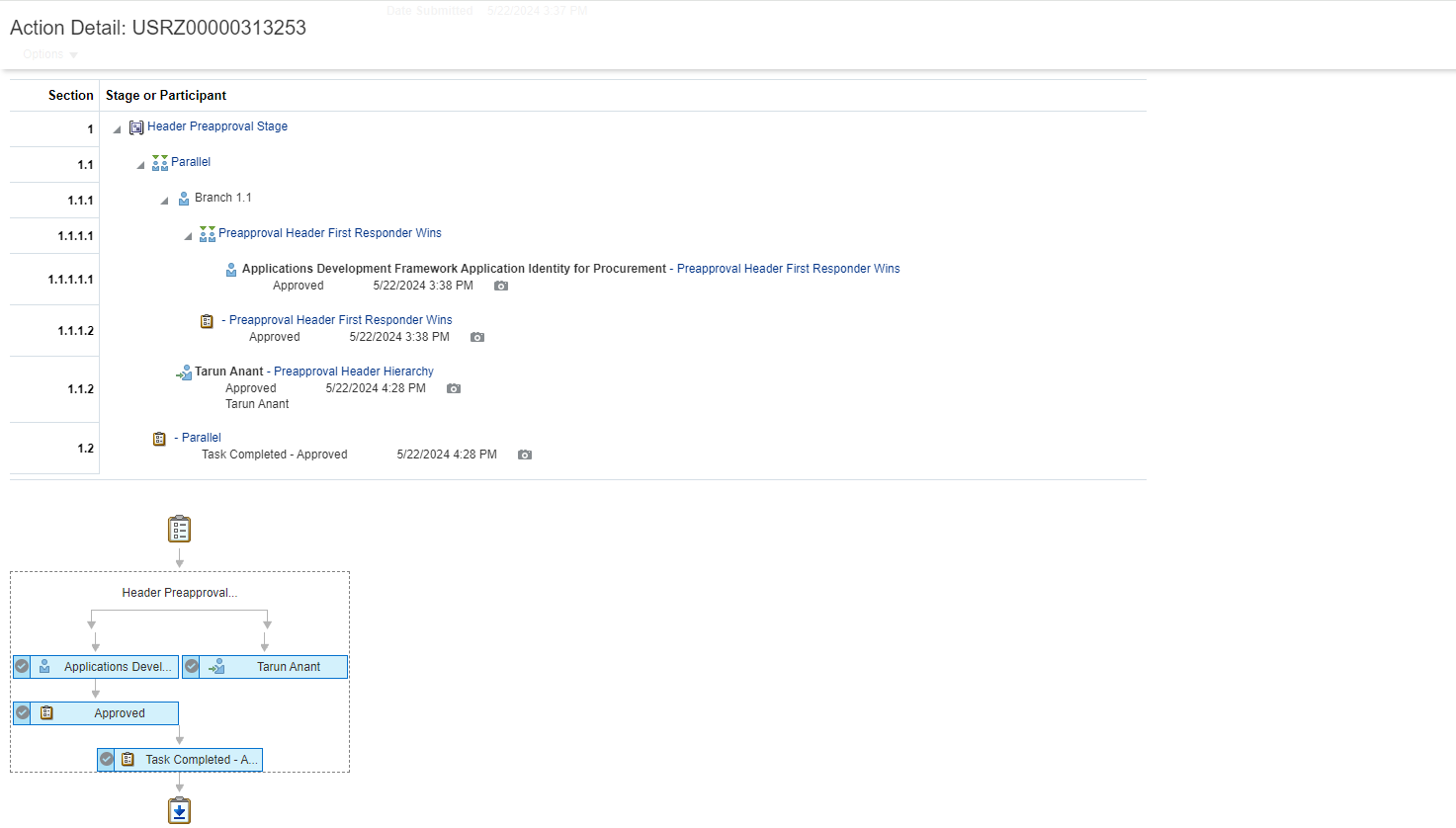Click the camera icon beside Applications Development approval
This screenshot has height=828, width=1456.
[x=500, y=286]
